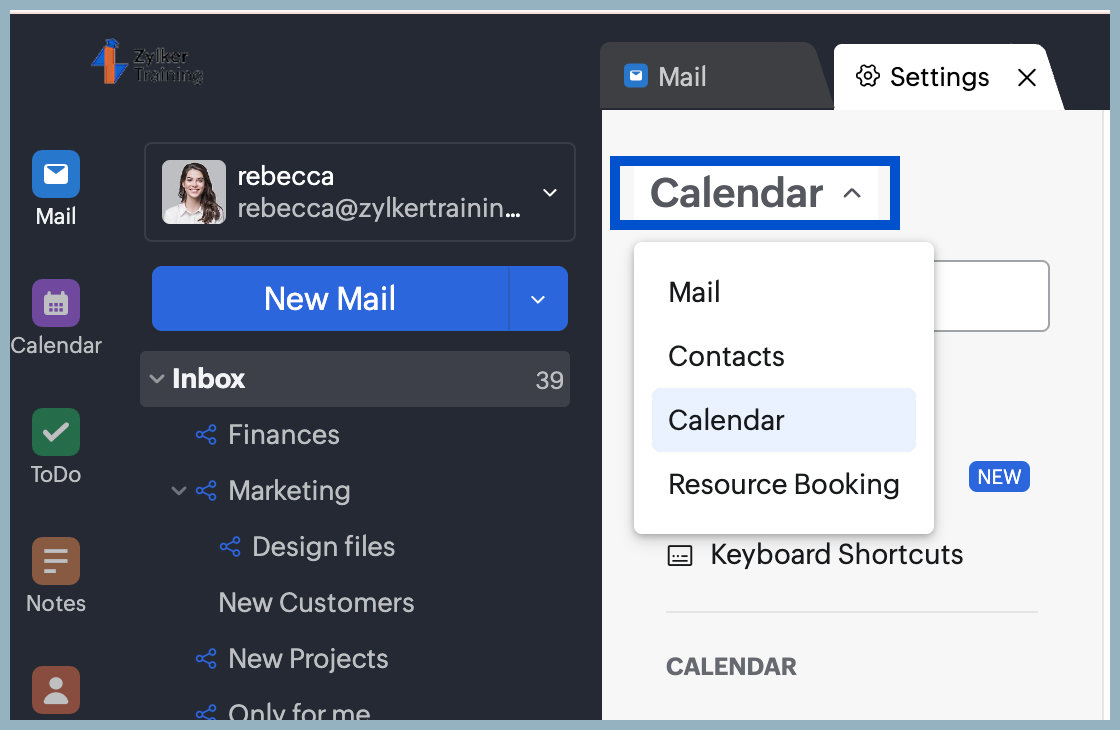Collapse the Inbox folder chevron
The height and width of the screenshot is (730, 1120).
(x=157, y=379)
